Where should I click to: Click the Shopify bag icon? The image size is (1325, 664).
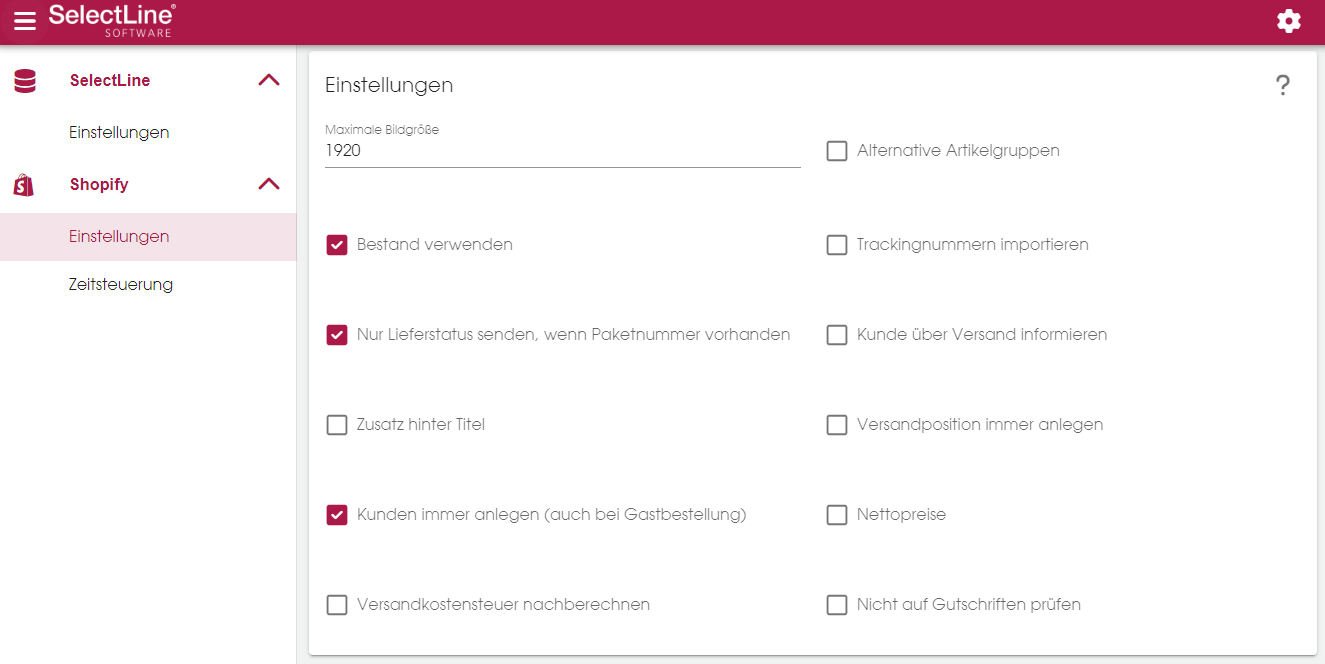[x=25, y=185]
